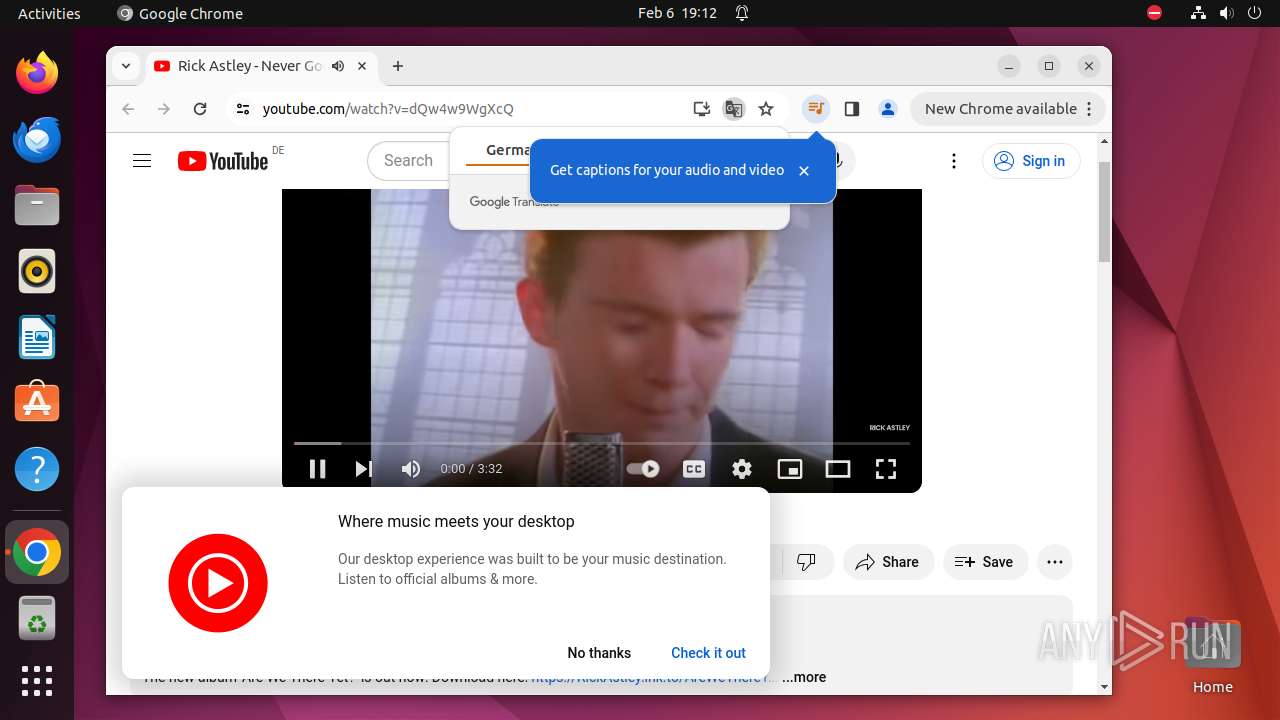Open the tab search dropdown
Viewport: 1280px width, 720px height.
coord(126,66)
